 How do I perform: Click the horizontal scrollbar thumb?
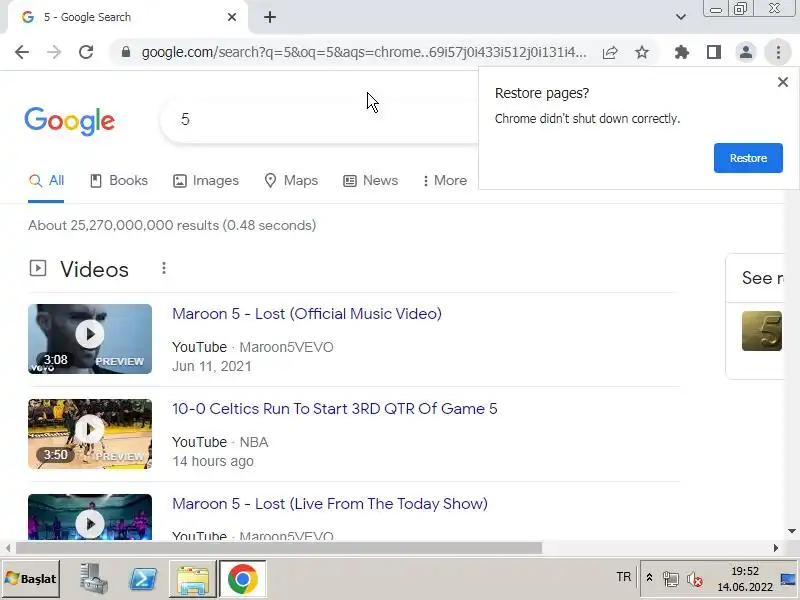tap(279, 548)
